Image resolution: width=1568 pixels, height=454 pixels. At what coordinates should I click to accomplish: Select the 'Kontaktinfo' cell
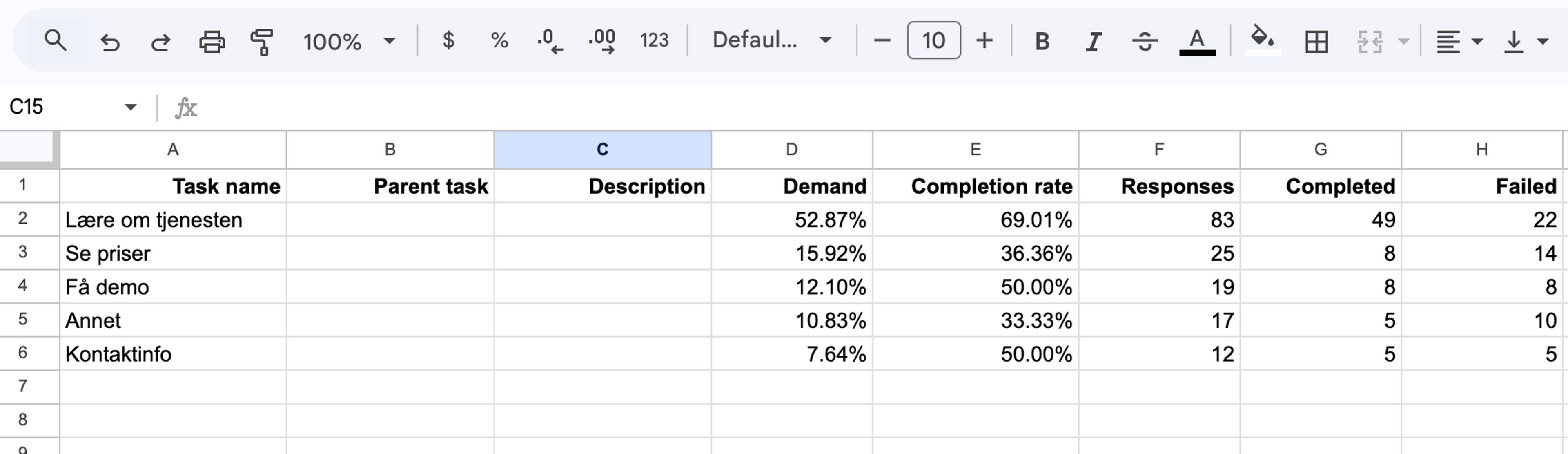(173, 353)
